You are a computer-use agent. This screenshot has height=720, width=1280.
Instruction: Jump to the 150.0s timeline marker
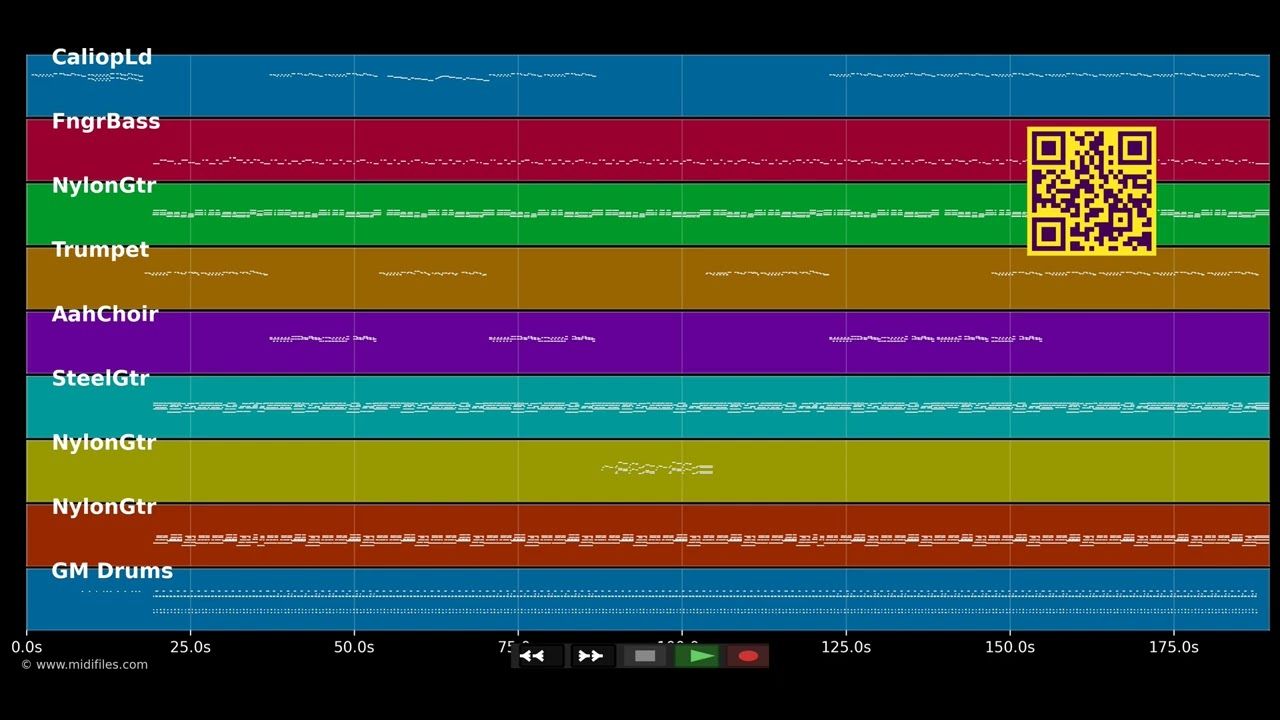click(x=1010, y=647)
